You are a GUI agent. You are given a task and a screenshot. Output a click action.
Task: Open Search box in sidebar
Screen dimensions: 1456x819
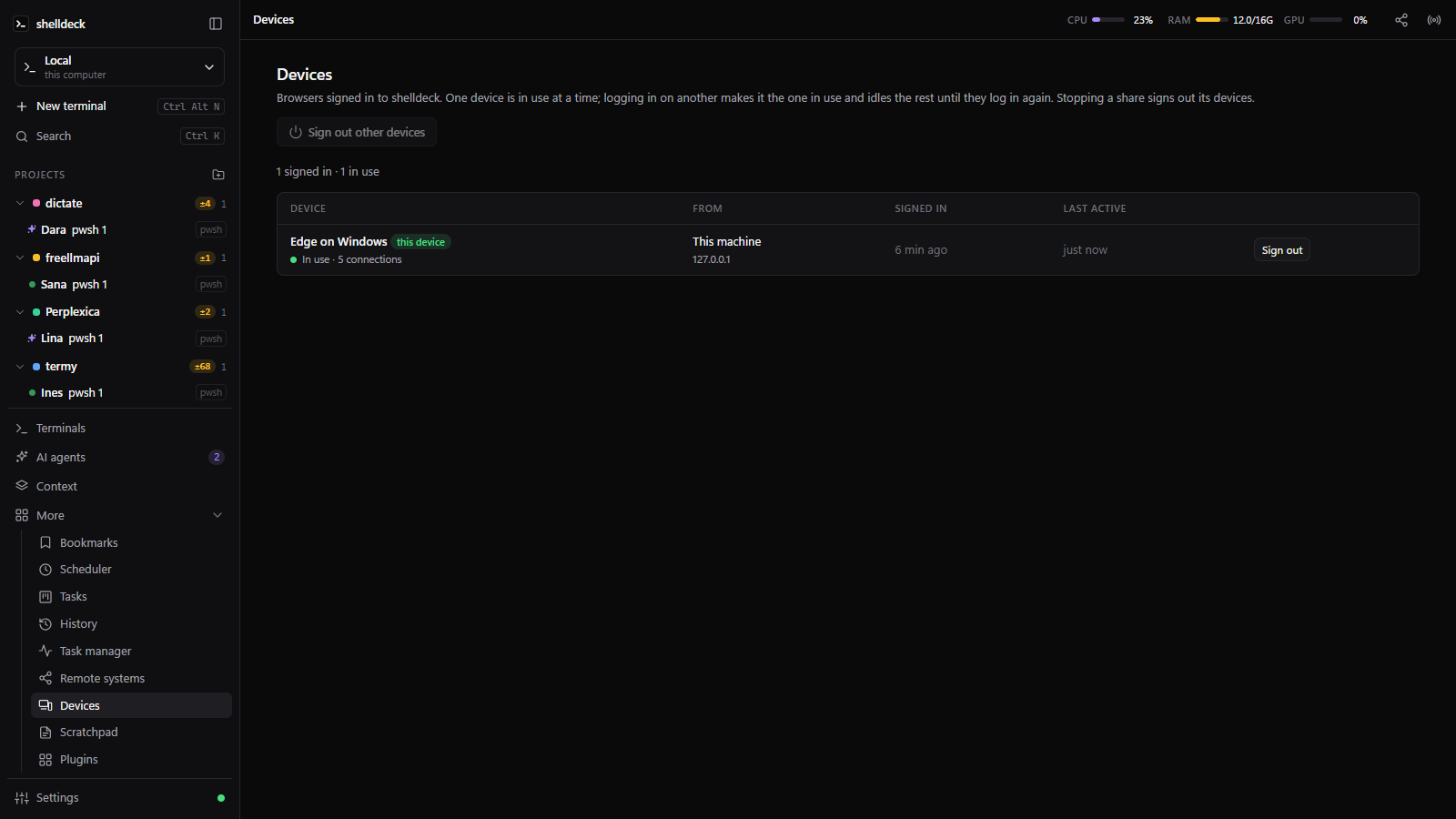point(119,136)
